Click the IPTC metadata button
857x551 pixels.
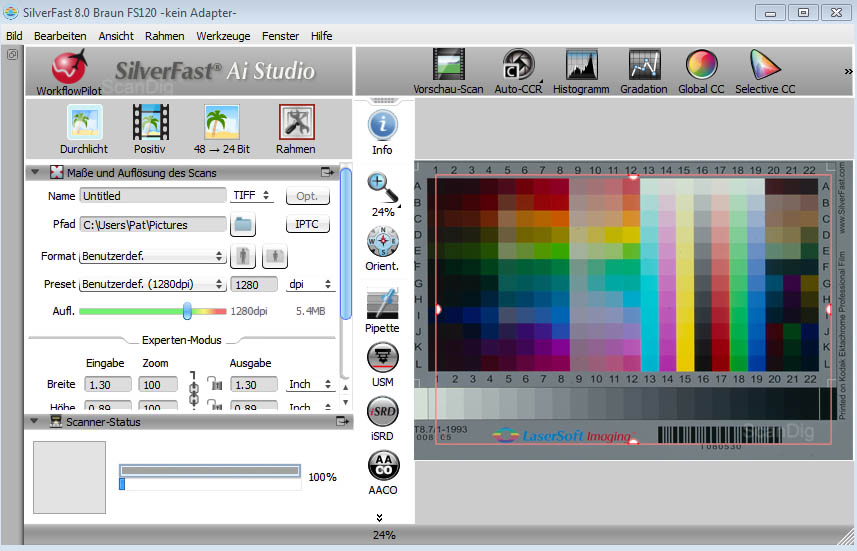[x=308, y=224]
